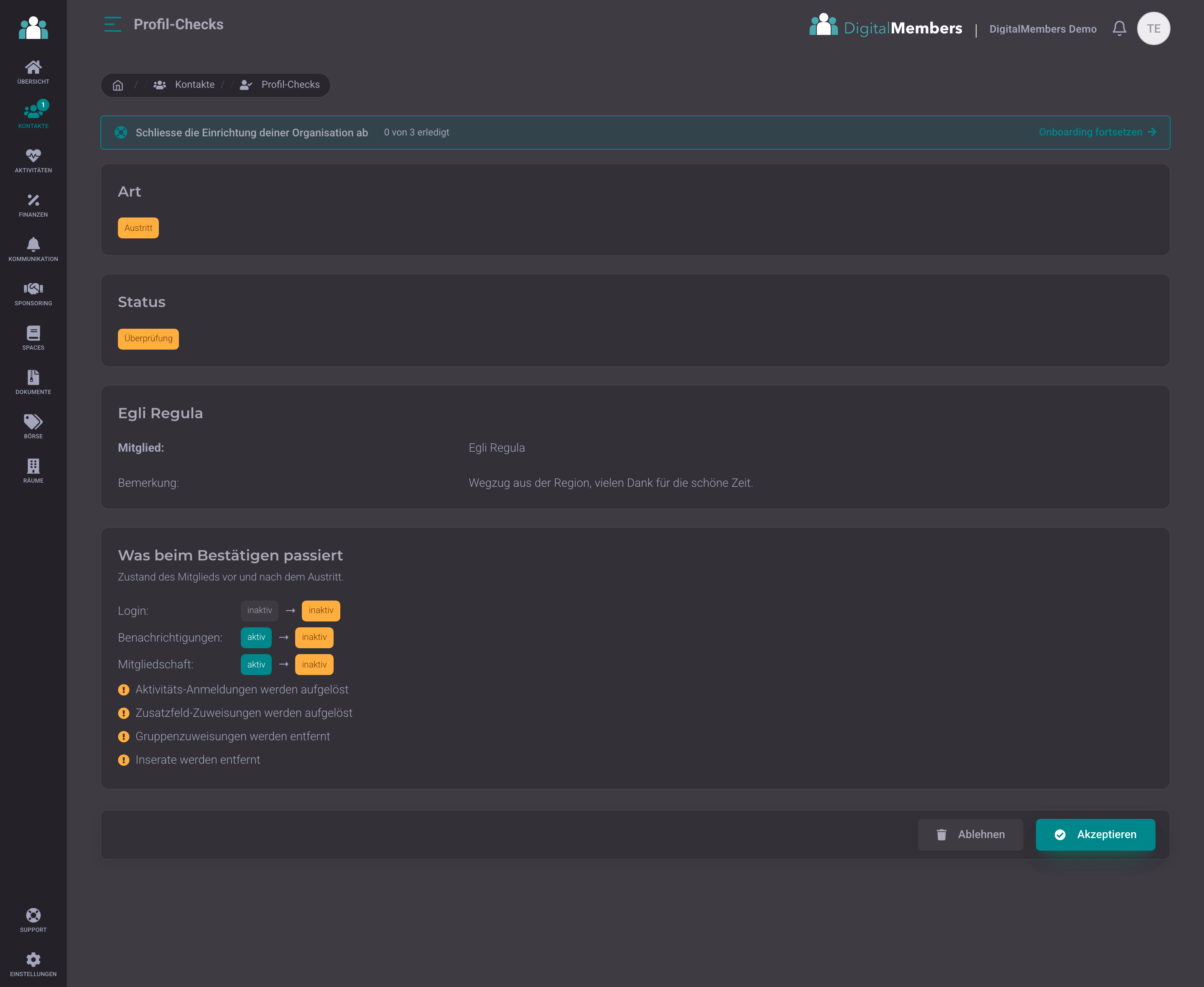Go to Börse tags icon
1204x987 pixels.
[33, 421]
